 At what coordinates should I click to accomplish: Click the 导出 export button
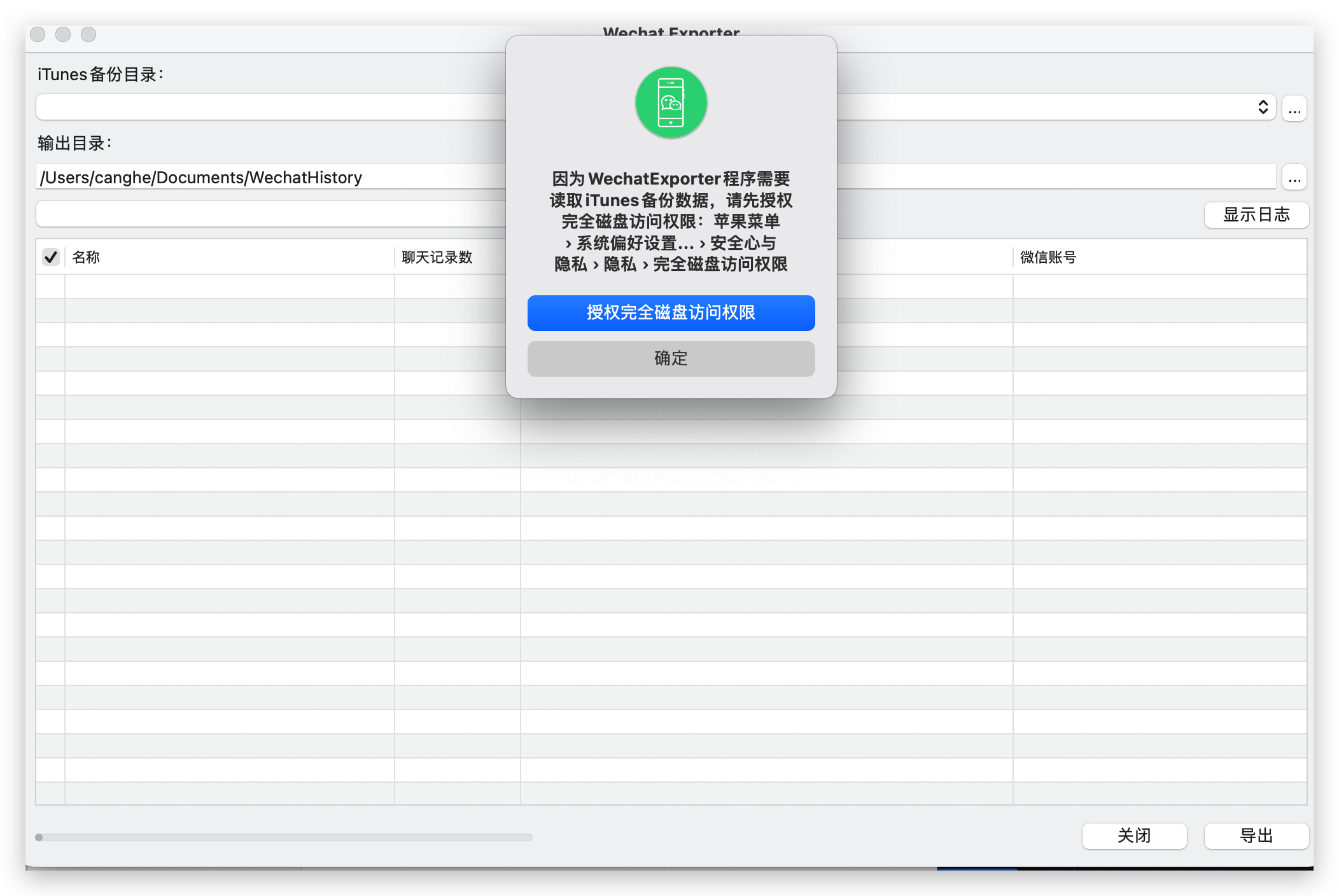1256,836
